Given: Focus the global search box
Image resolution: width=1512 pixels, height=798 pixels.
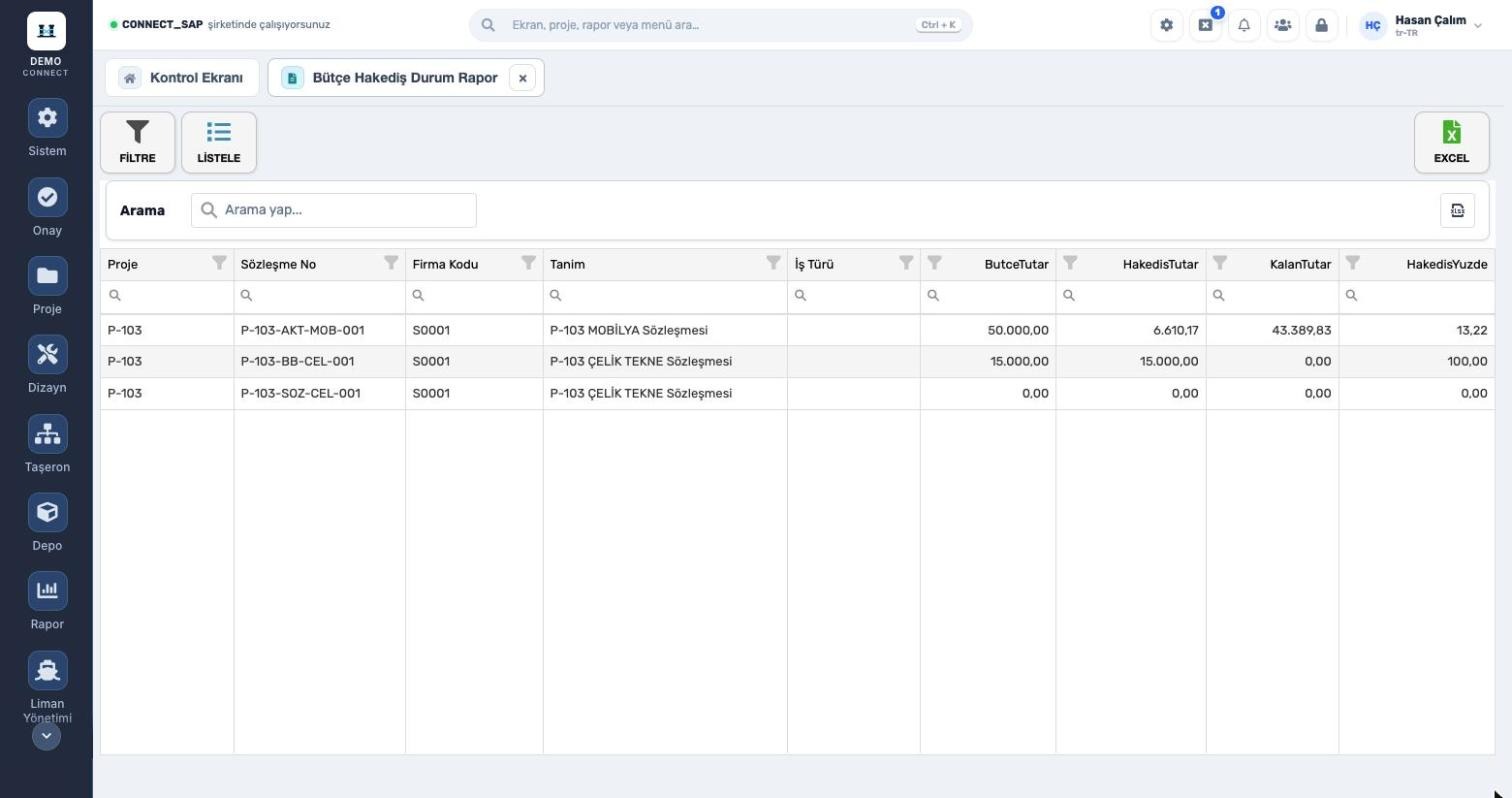Looking at the screenshot, I should tap(720, 25).
